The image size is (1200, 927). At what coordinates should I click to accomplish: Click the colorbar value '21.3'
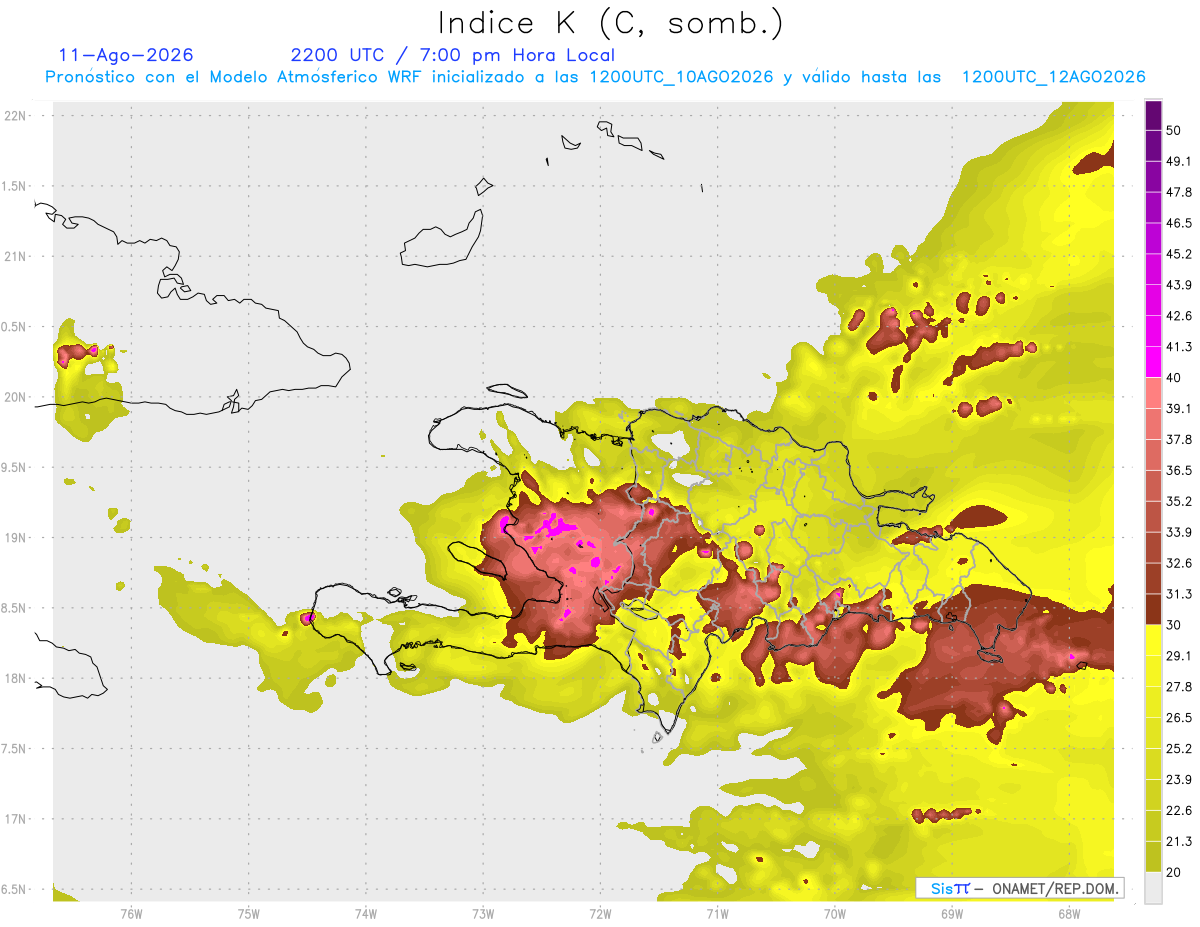point(1178,841)
